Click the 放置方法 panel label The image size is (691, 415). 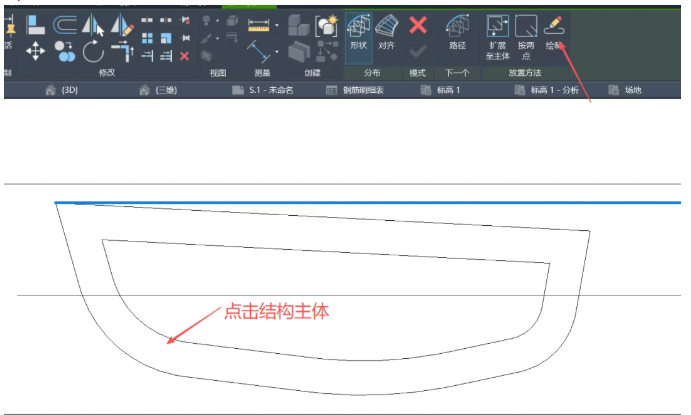coord(524,73)
